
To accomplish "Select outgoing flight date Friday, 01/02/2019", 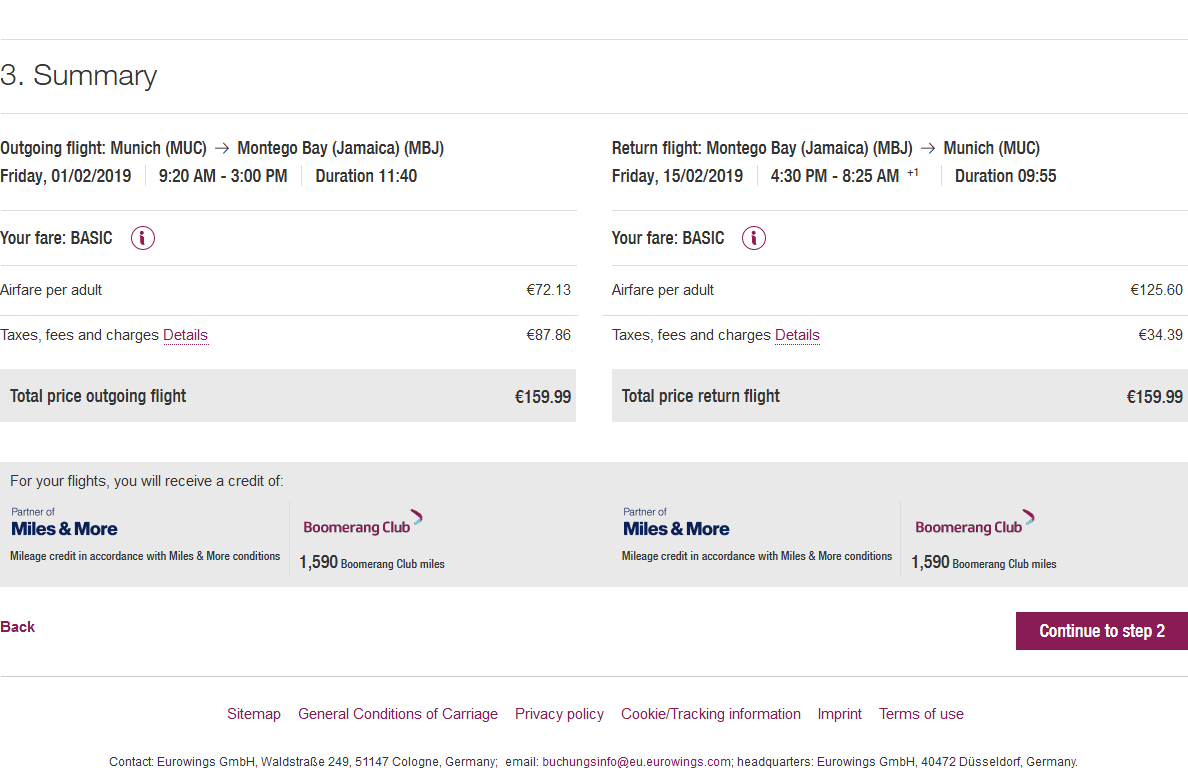I will coord(66,176).
